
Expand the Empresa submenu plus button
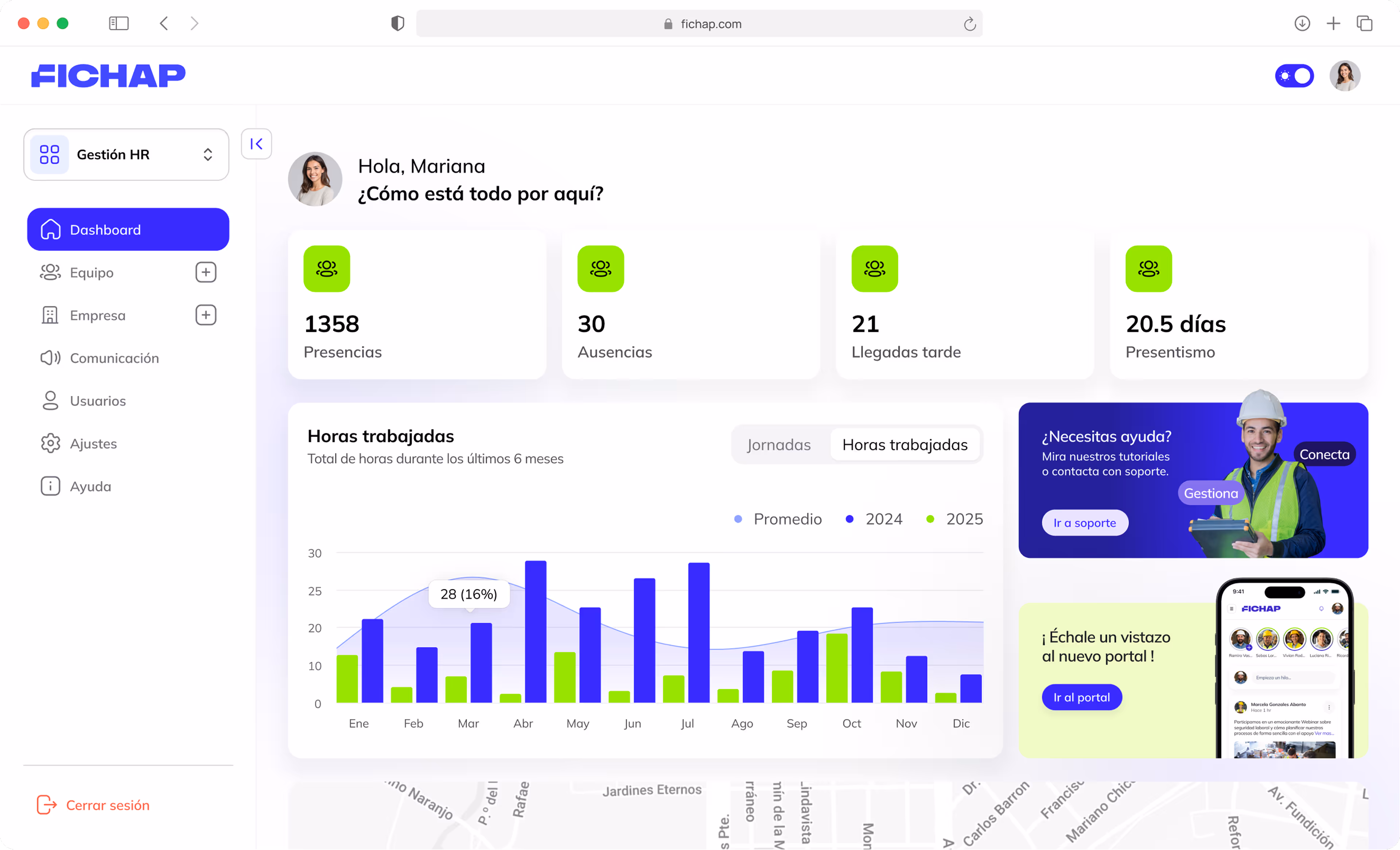tap(206, 315)
